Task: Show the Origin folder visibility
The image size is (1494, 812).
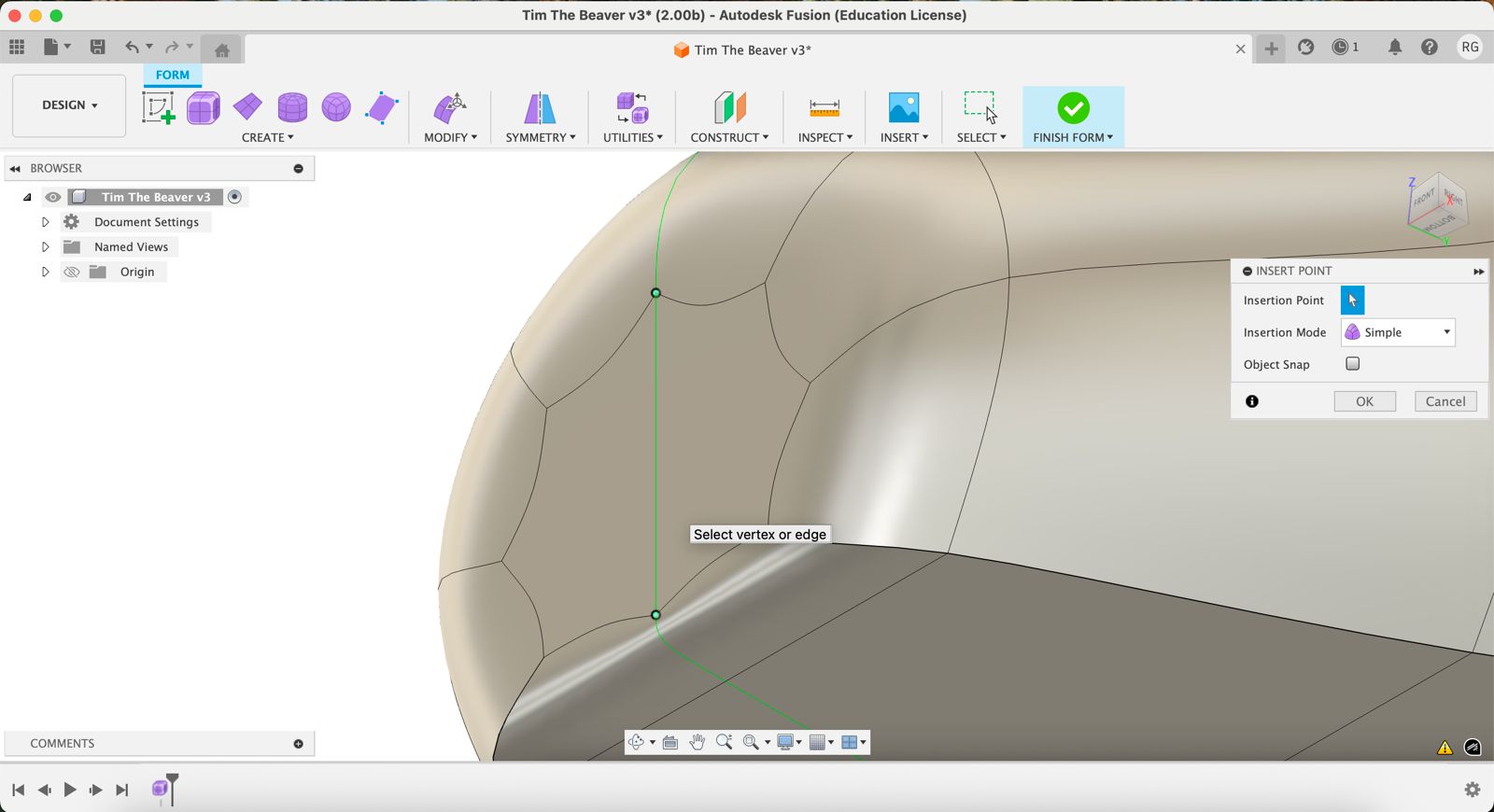Action: (x=72, y=272)
